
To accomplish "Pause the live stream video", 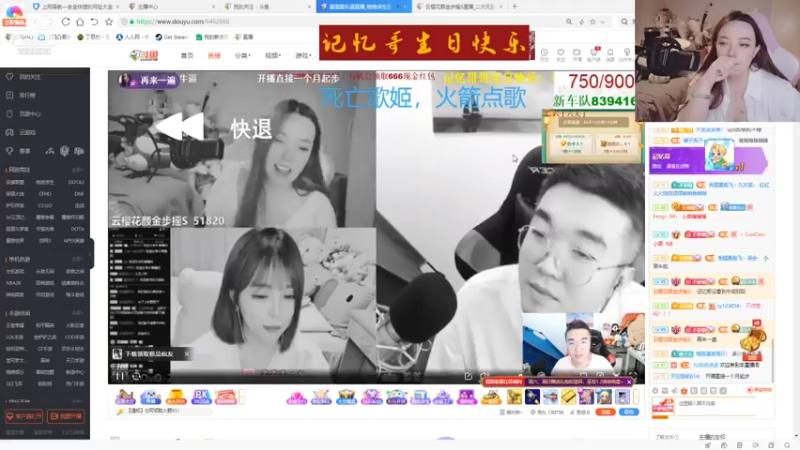I will pyautogui.click(x=119, y=377).
